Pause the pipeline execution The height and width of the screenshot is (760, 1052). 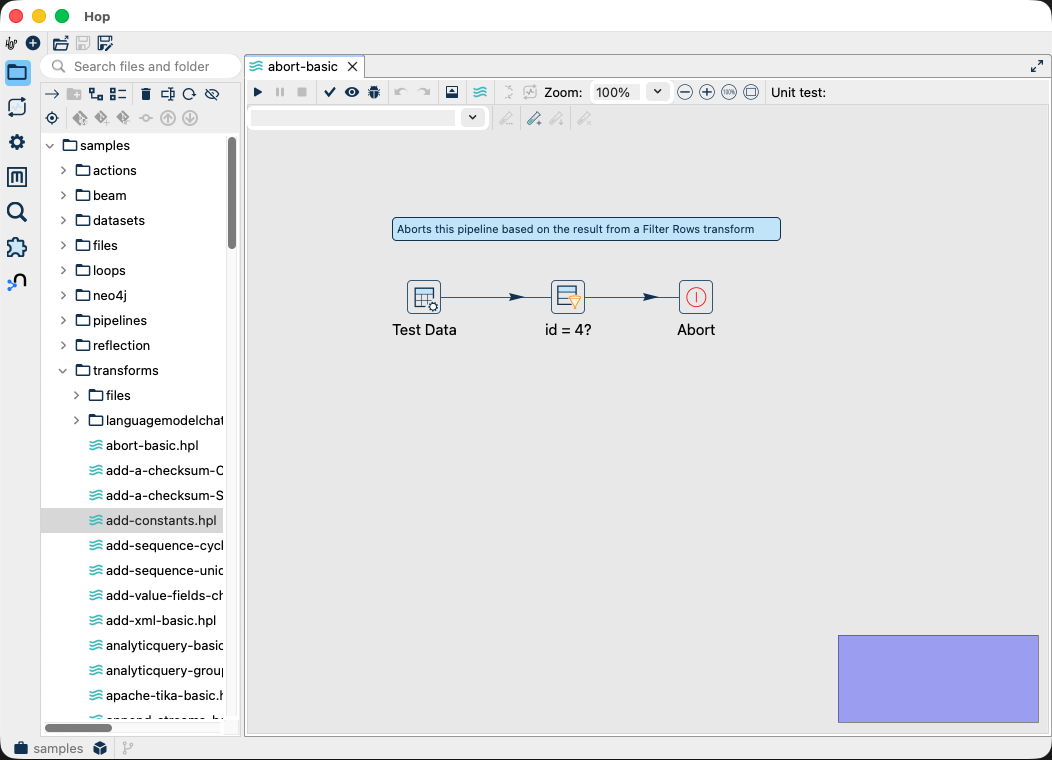[x=279, y=92]
